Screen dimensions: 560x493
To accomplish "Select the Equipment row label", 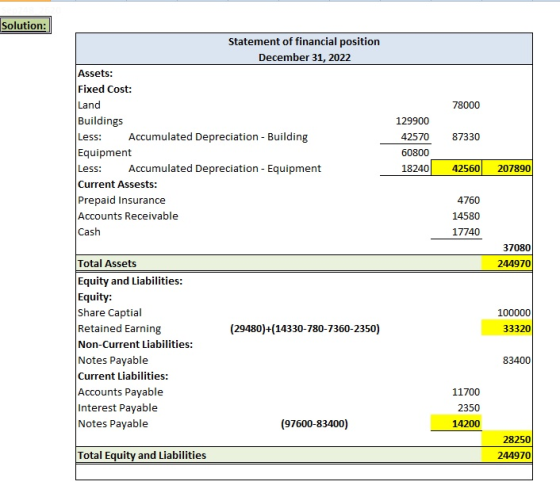I will tap(105, 153).
